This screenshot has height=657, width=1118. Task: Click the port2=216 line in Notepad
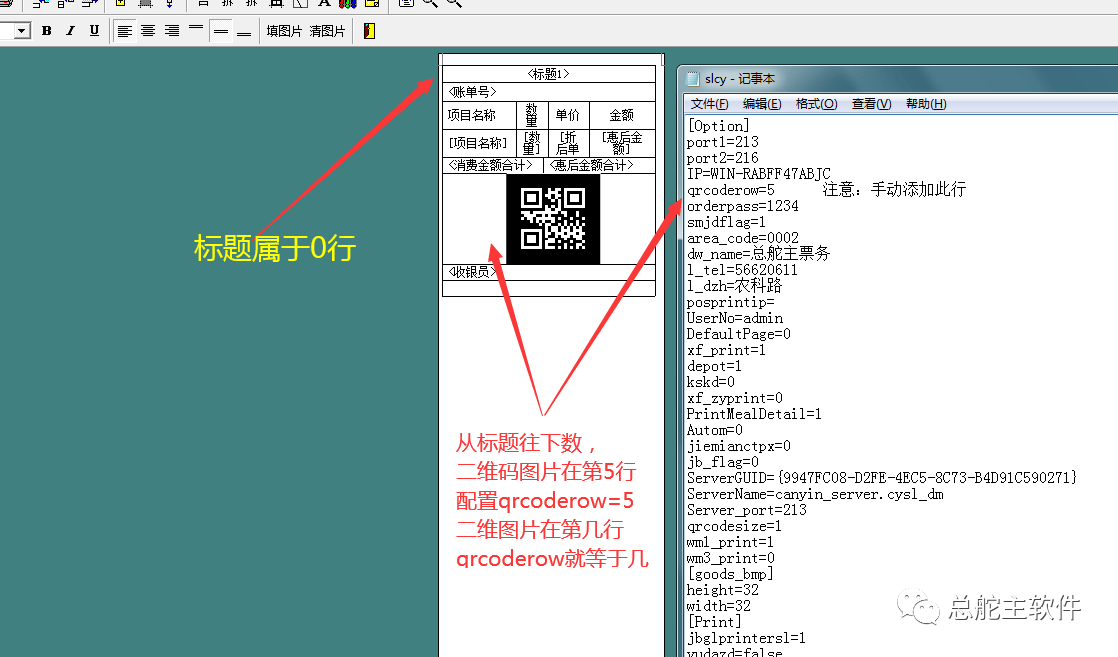click(722, 158)
